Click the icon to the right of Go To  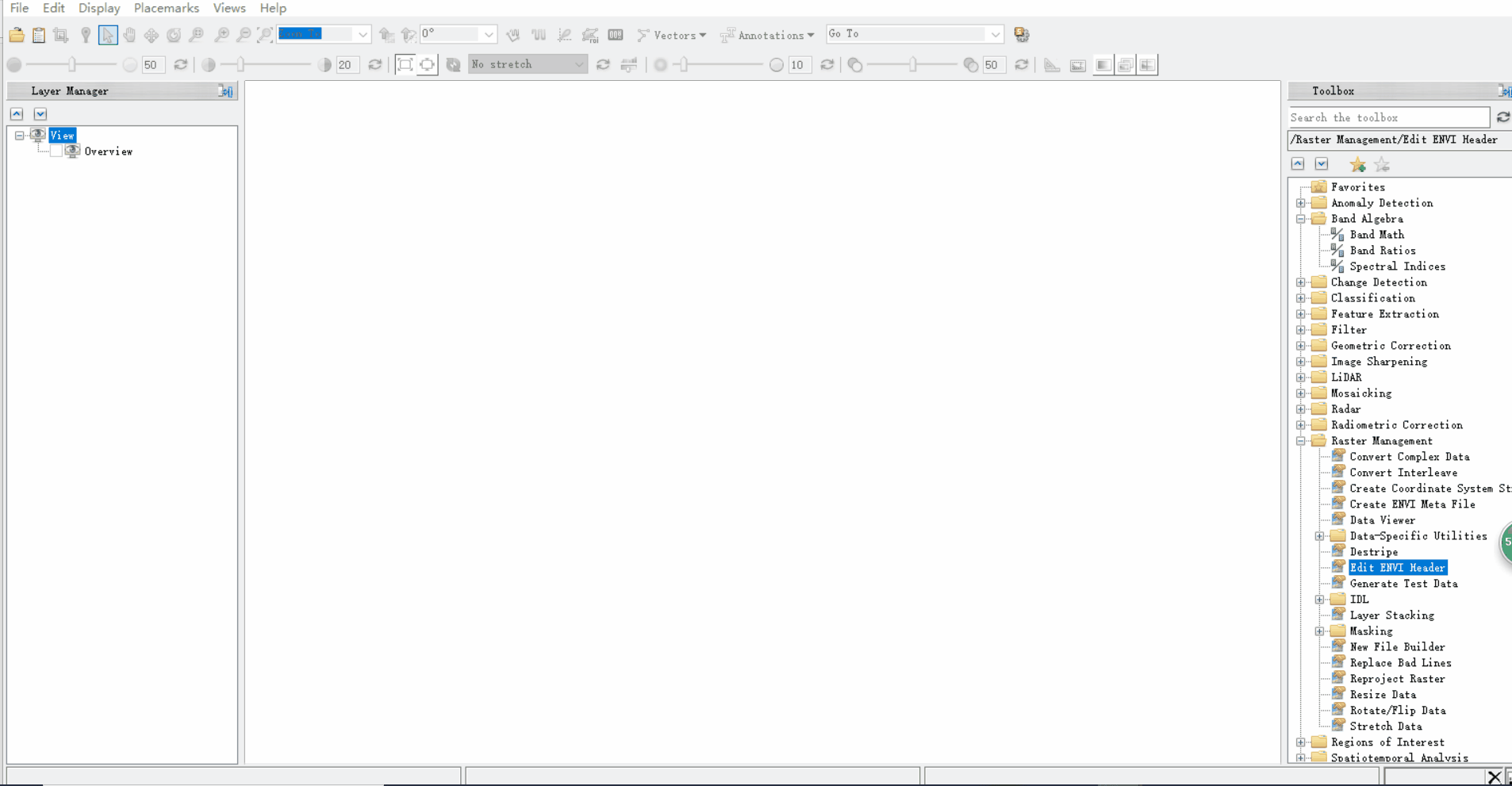[1022, 35]
